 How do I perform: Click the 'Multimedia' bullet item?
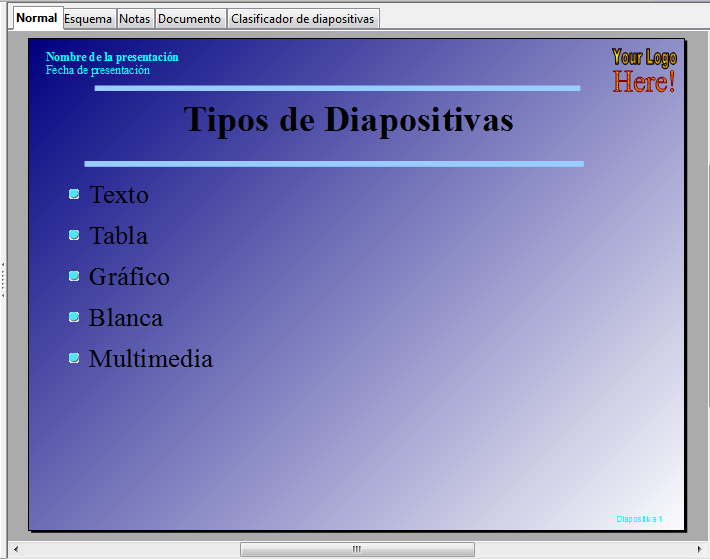[x=150, y=359]
